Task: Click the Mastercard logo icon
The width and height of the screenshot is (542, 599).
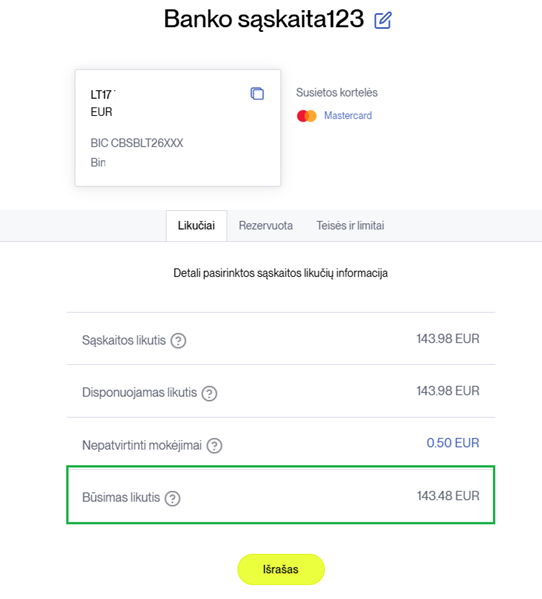Action: [307, 116]
